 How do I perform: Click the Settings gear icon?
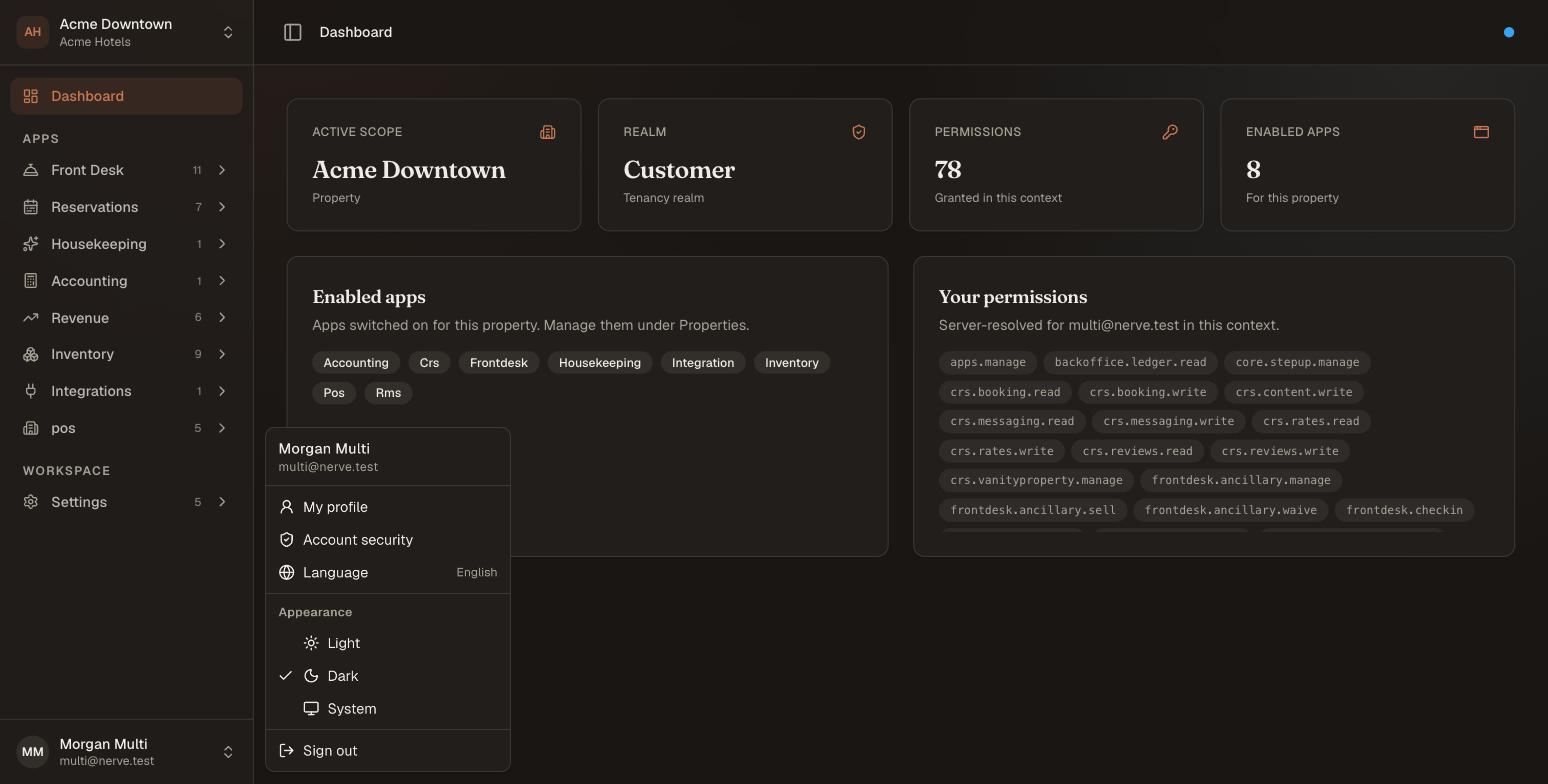[x=31, y=502]
